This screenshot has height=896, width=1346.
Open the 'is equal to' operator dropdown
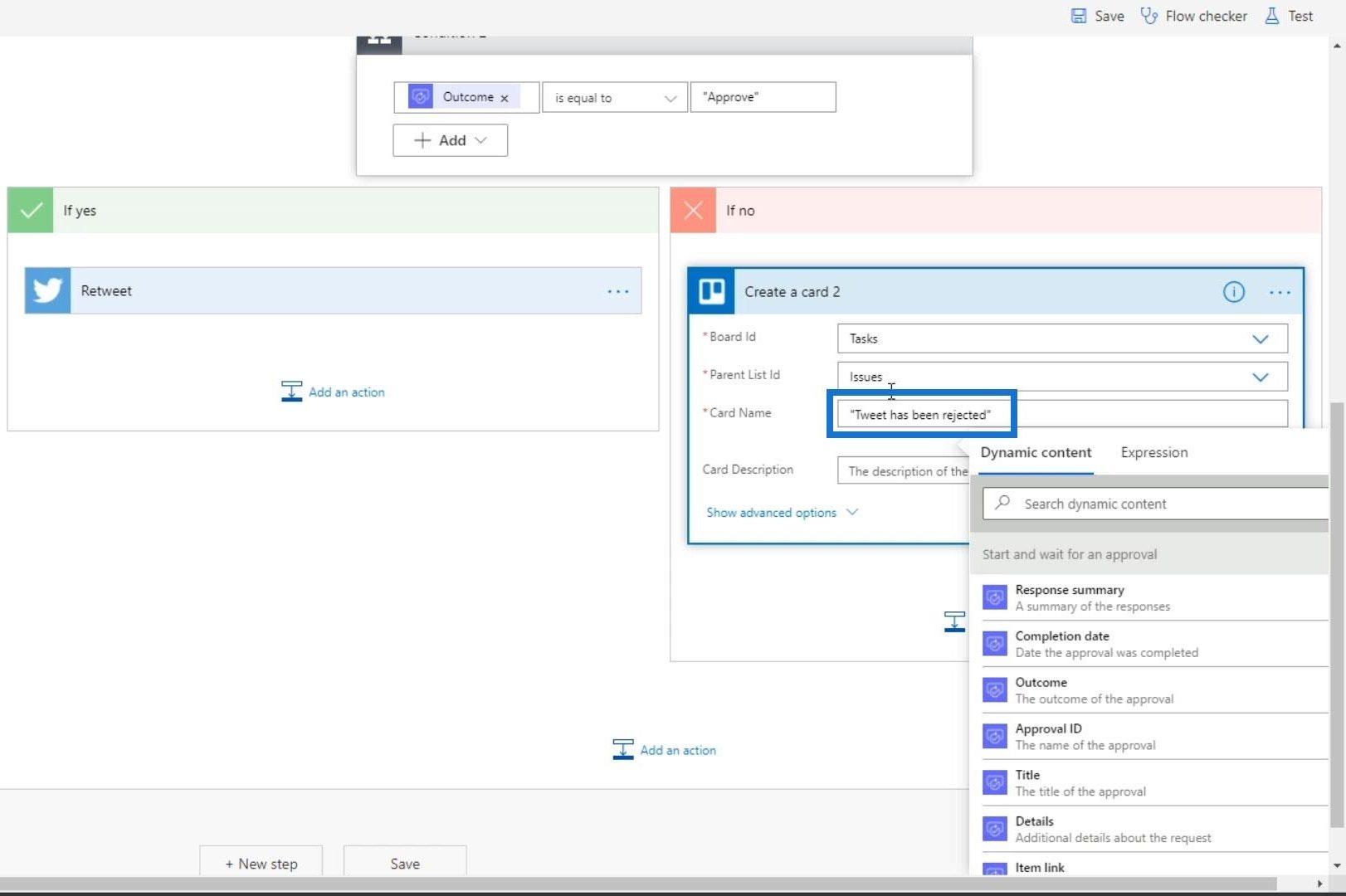(615, 97)
